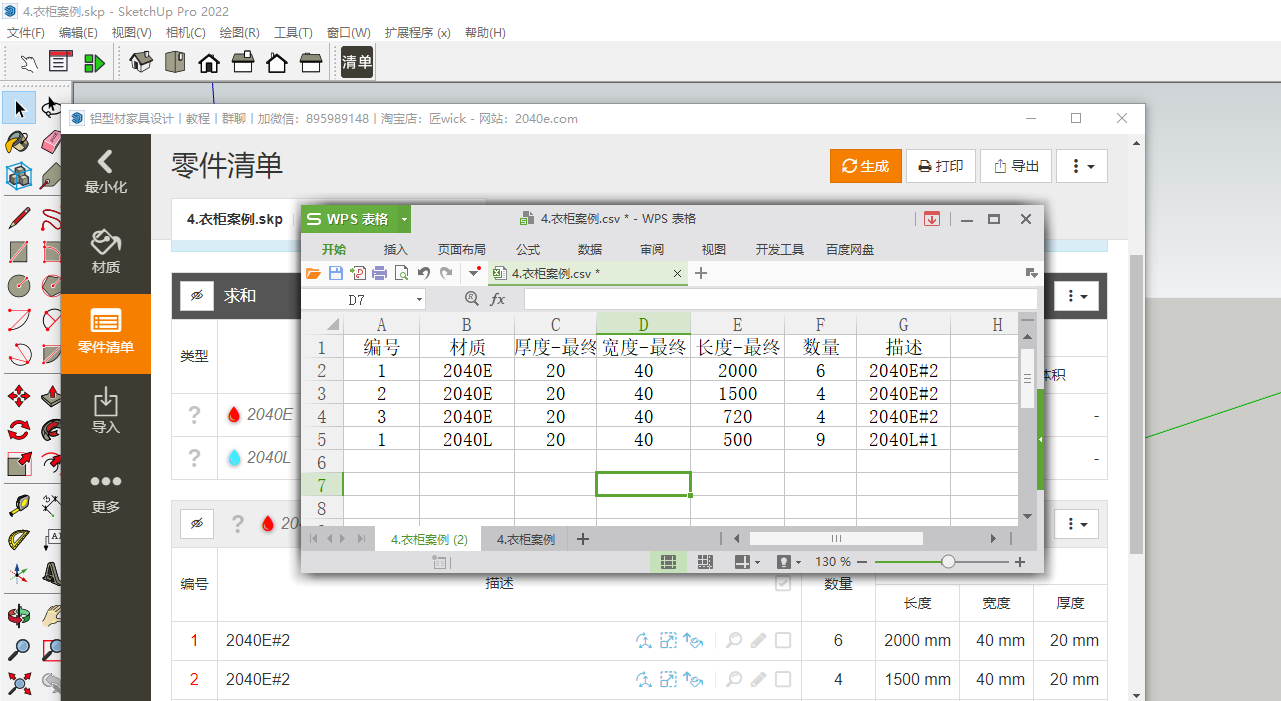Screen dimensions: 1281x701
Task: Select the Paint Bucket tool
Action: coord(17,142)
